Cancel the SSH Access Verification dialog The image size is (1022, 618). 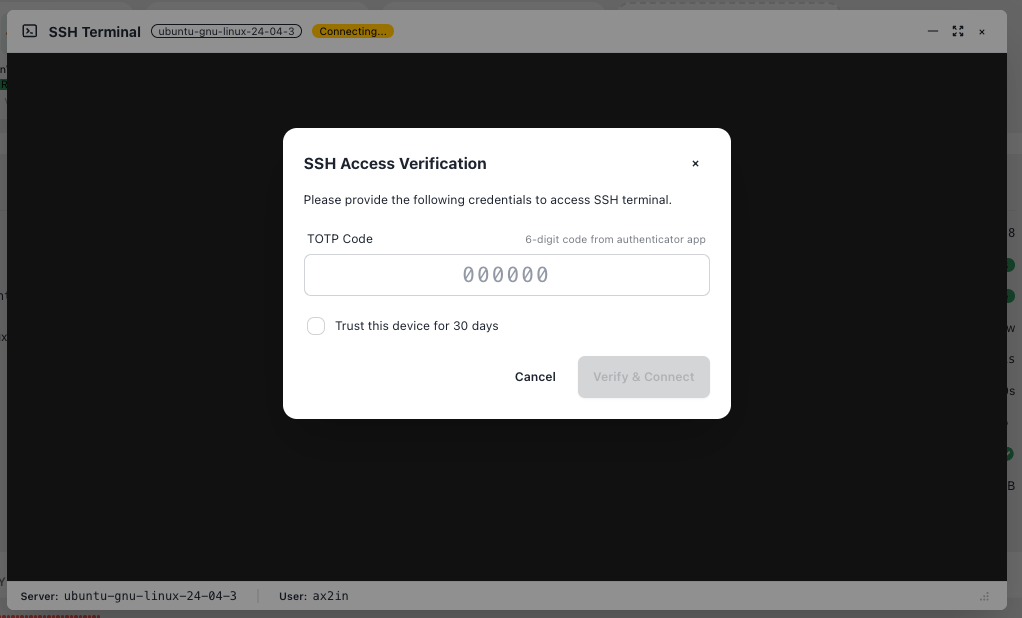(535, 377)
